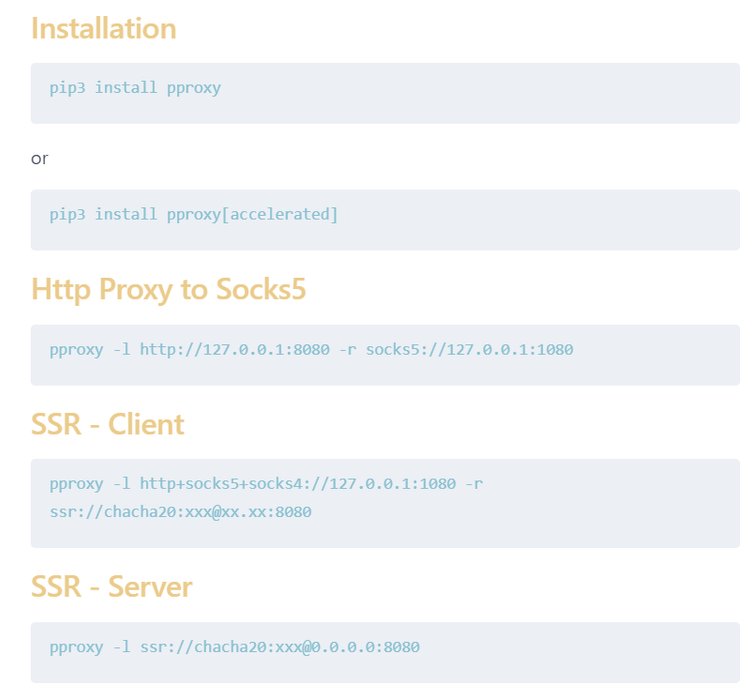Click the 'pip3 install pproxy' code block
Screen dimensions: 753x700
(385, 93)
